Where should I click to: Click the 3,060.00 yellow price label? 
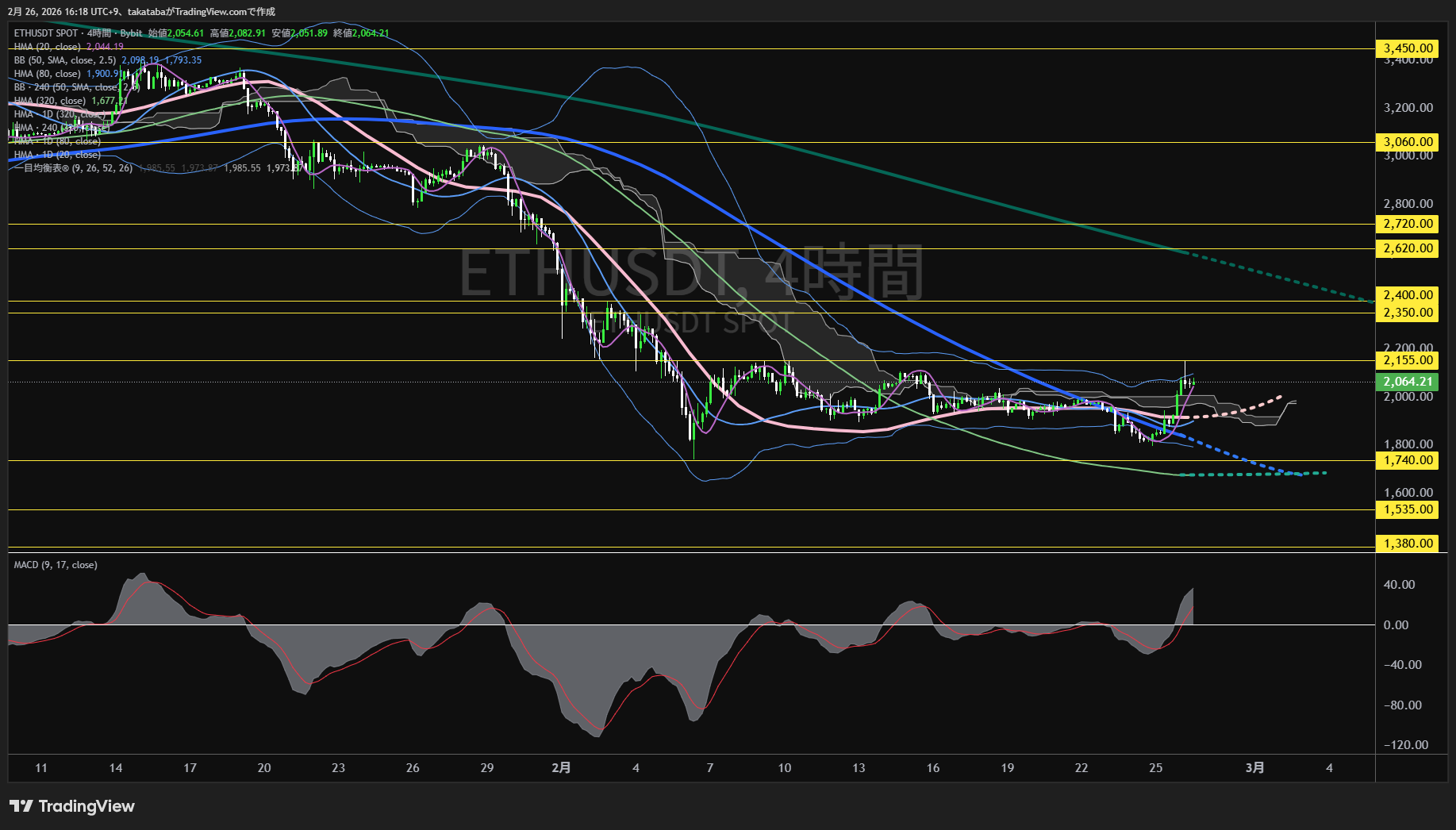1408,142
